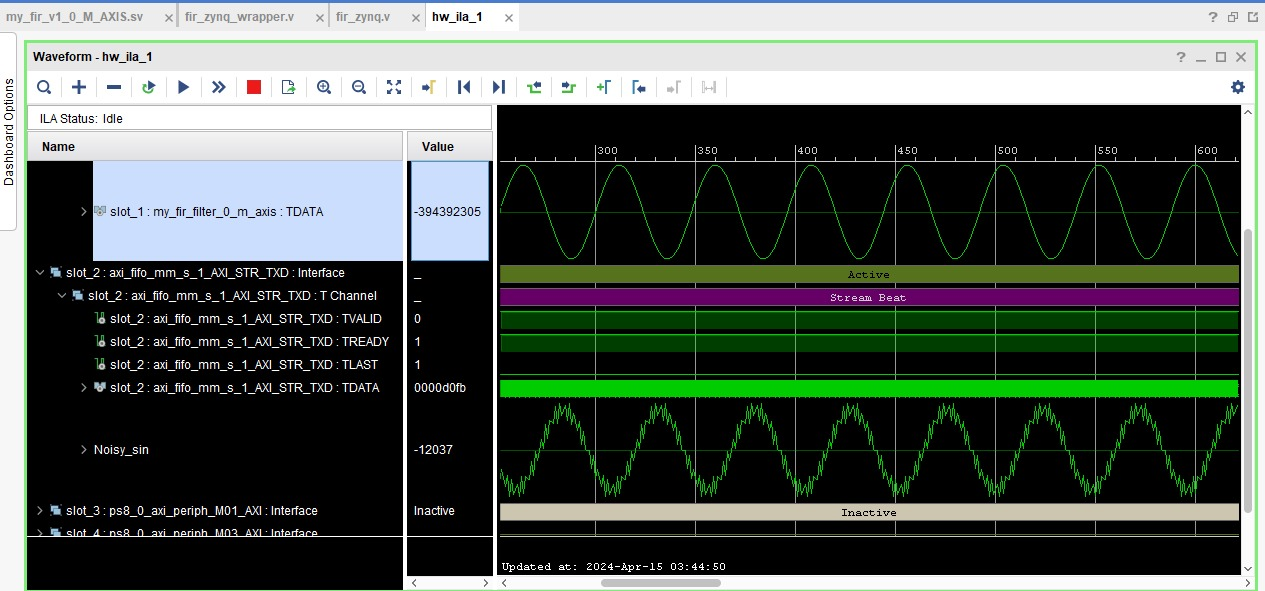Click the horizontal waveform scrollbar thumb
Image resolution: width=1265 pixels, height=591 pixels.
click(660, 582)
